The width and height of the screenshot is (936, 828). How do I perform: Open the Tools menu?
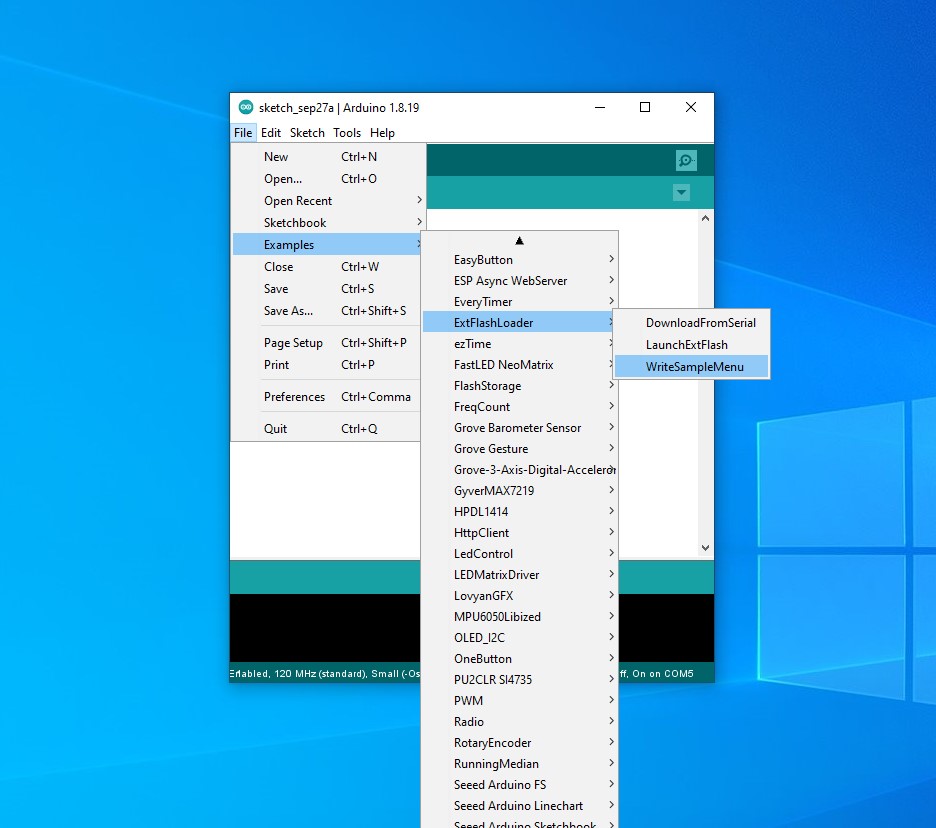347,133
